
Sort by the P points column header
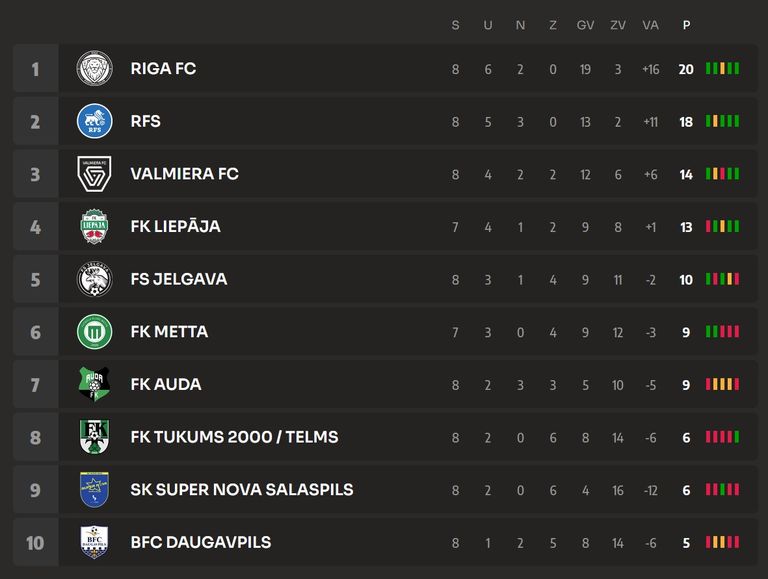click(686, 25)
